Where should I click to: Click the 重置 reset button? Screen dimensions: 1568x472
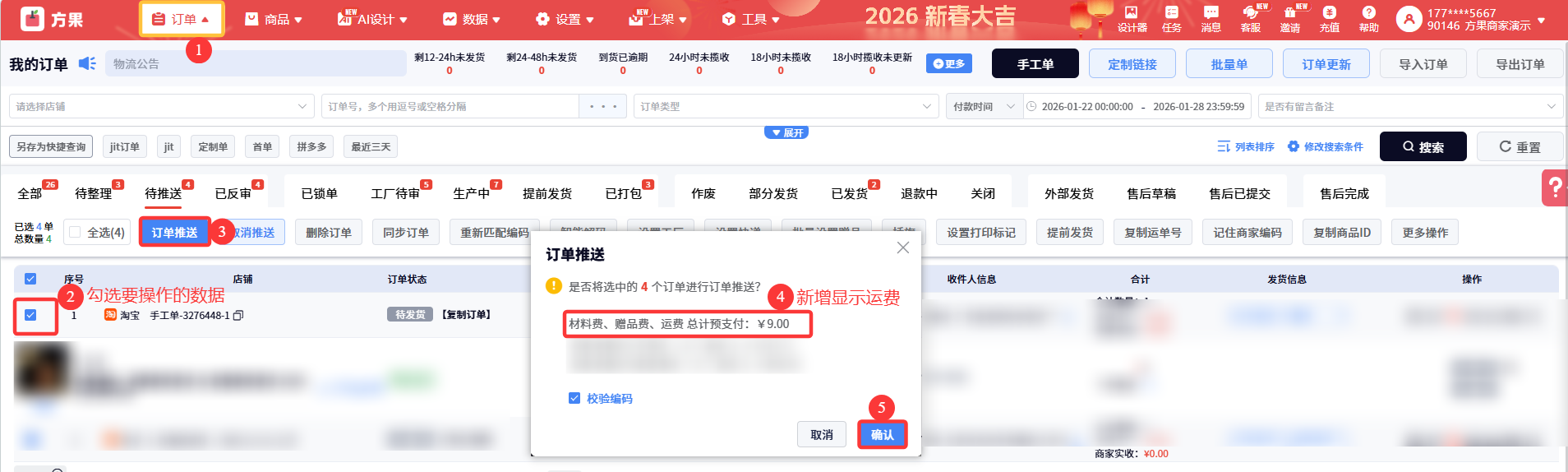point(1520,146)
